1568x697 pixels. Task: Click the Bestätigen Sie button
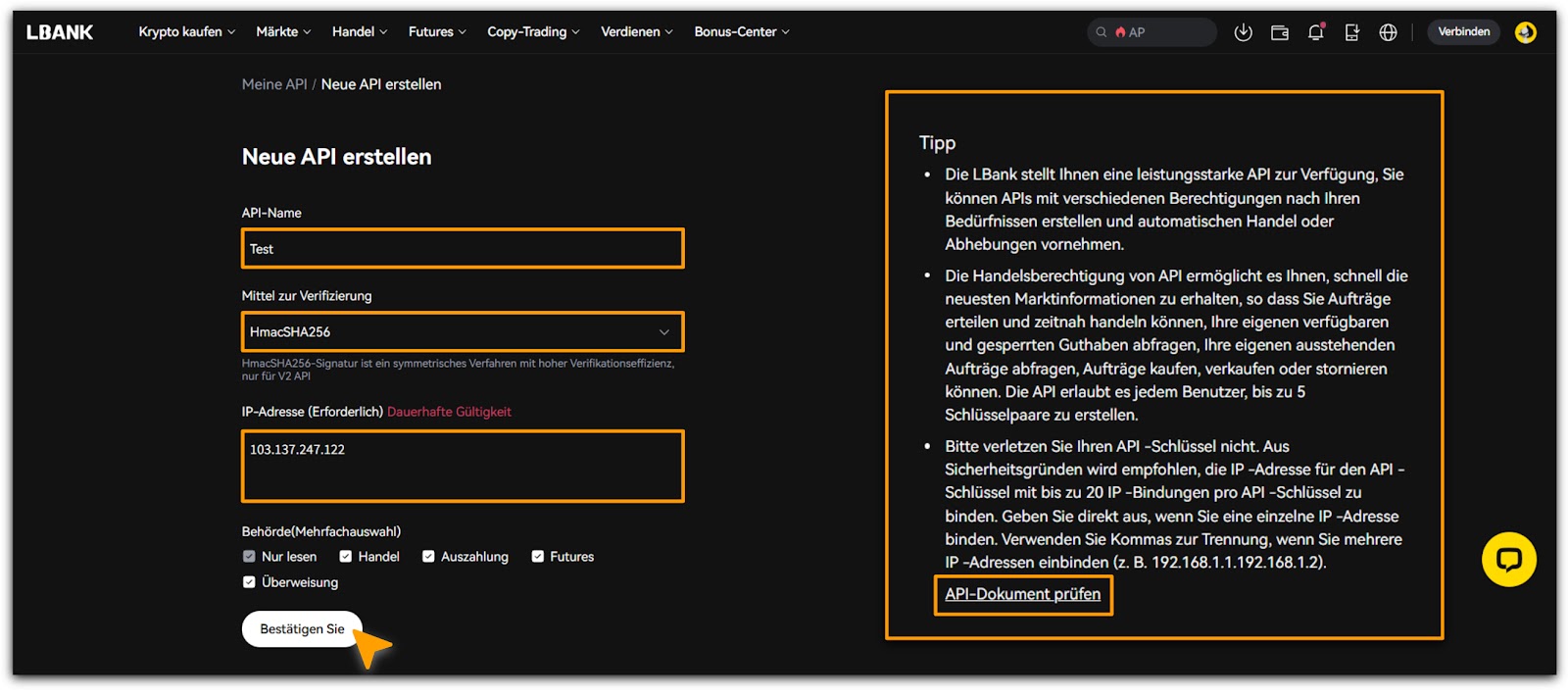pyautogui.click(x=302, y=629)
